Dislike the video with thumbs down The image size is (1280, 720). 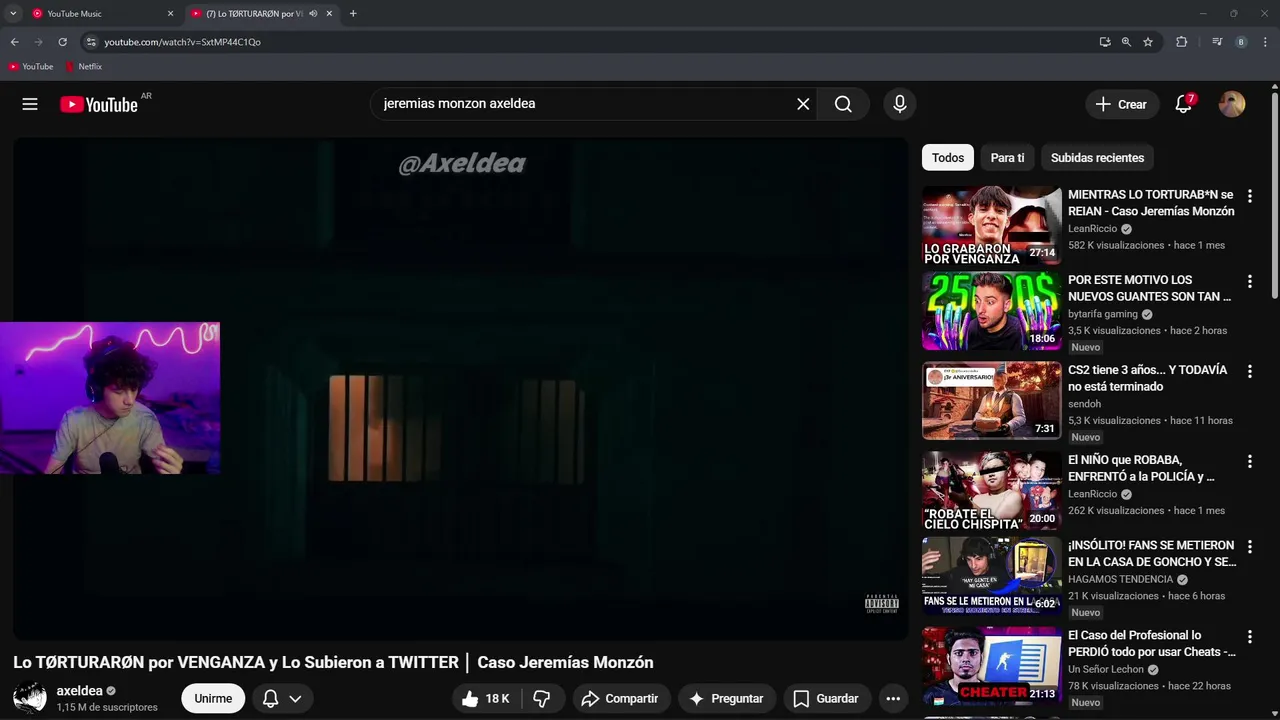point(542,699)
